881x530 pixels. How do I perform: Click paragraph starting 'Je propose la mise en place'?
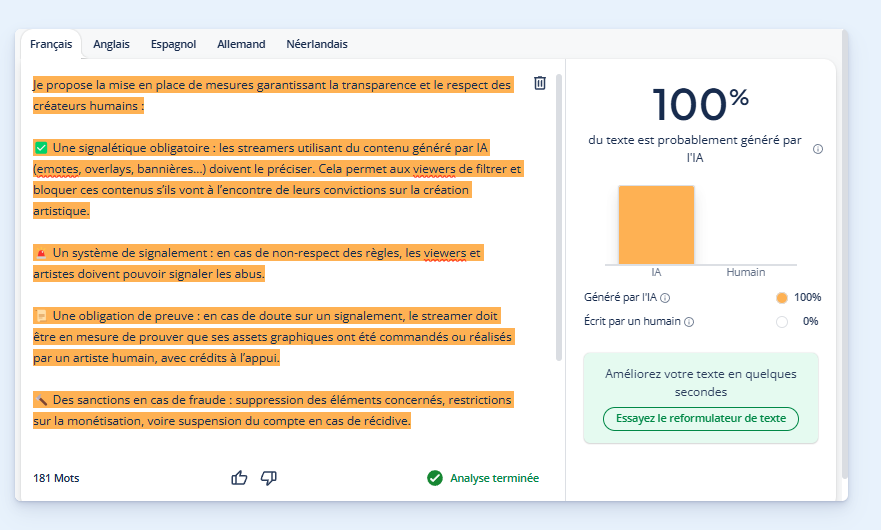273,95
